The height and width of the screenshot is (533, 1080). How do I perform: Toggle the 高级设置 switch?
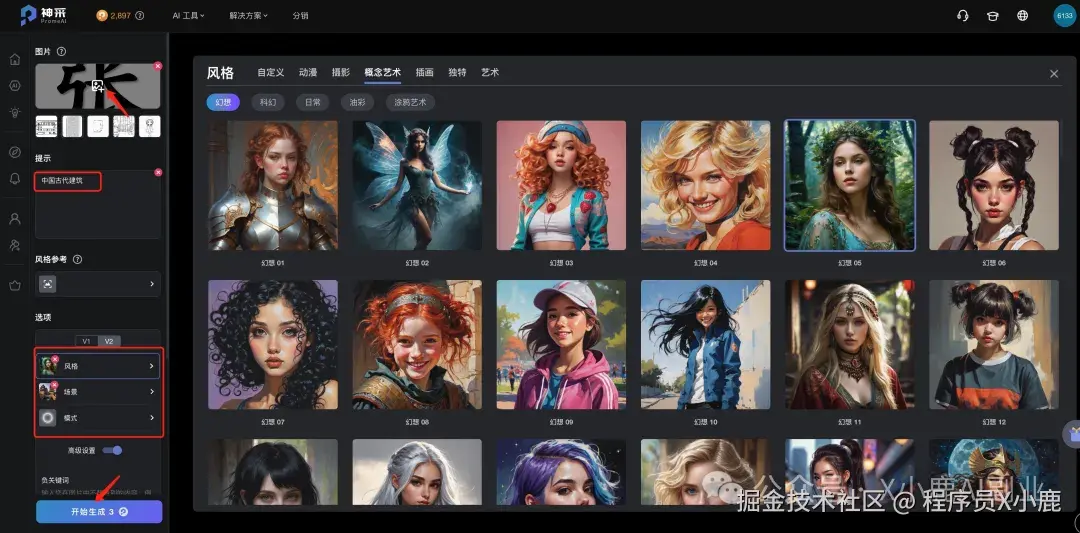pyautogui.click(x=112, y=450)
